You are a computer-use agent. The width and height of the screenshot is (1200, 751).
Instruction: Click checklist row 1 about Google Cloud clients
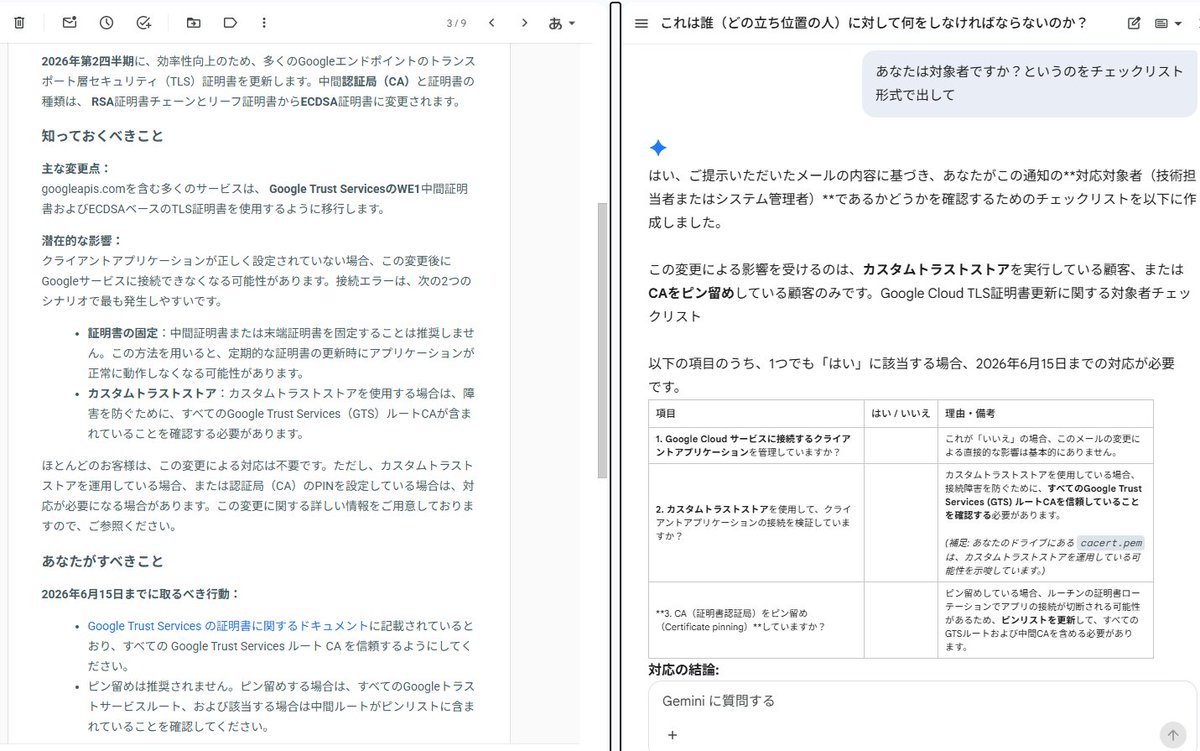click(x=900, y=445)
